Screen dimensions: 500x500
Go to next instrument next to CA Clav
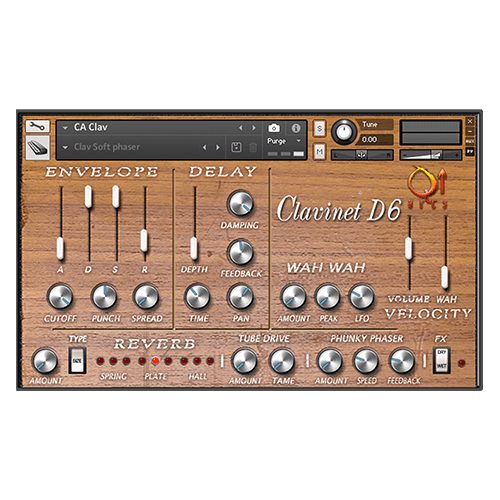point(254,128)
